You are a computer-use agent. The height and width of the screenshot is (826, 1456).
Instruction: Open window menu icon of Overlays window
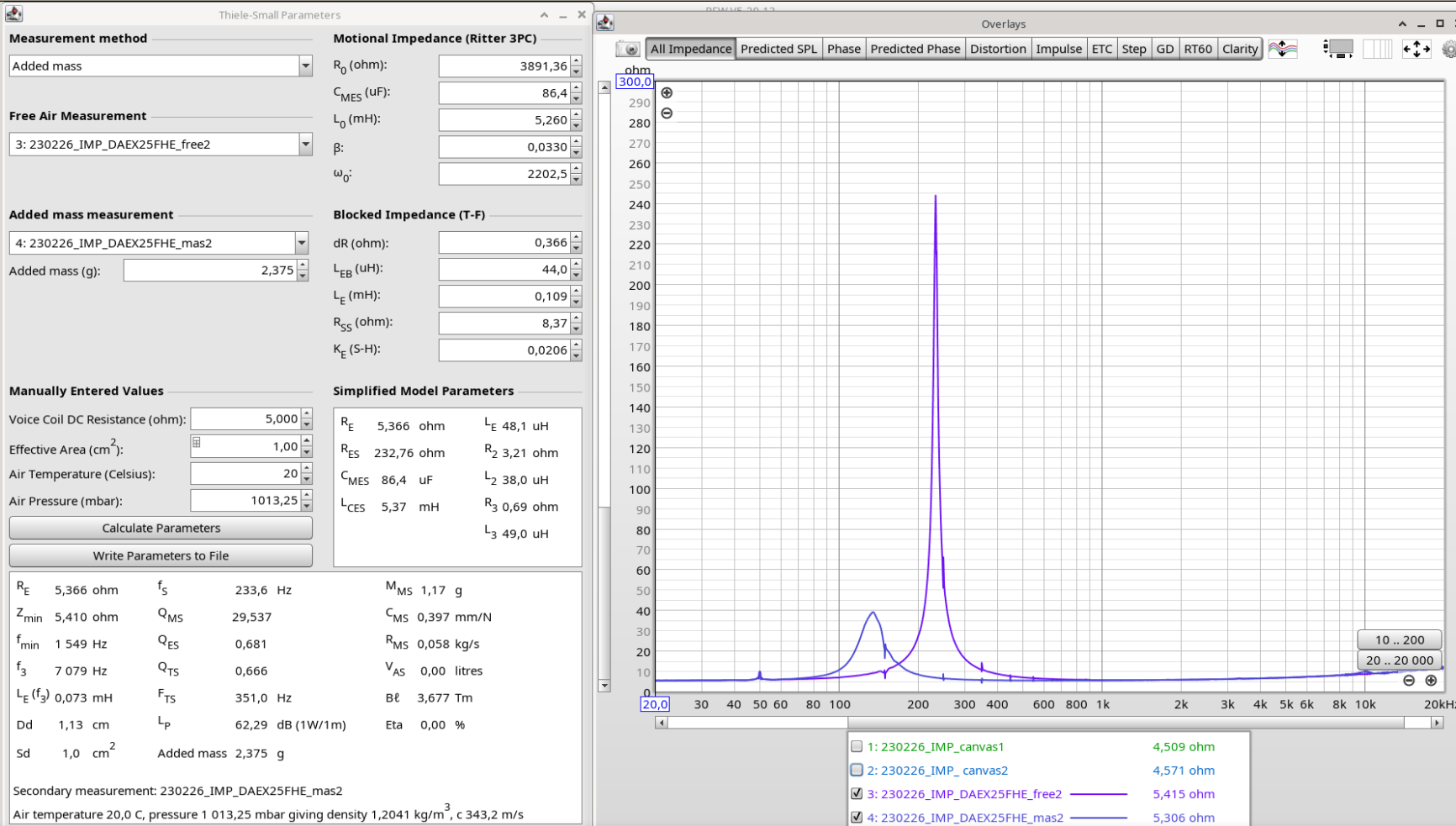click(604, 23)
